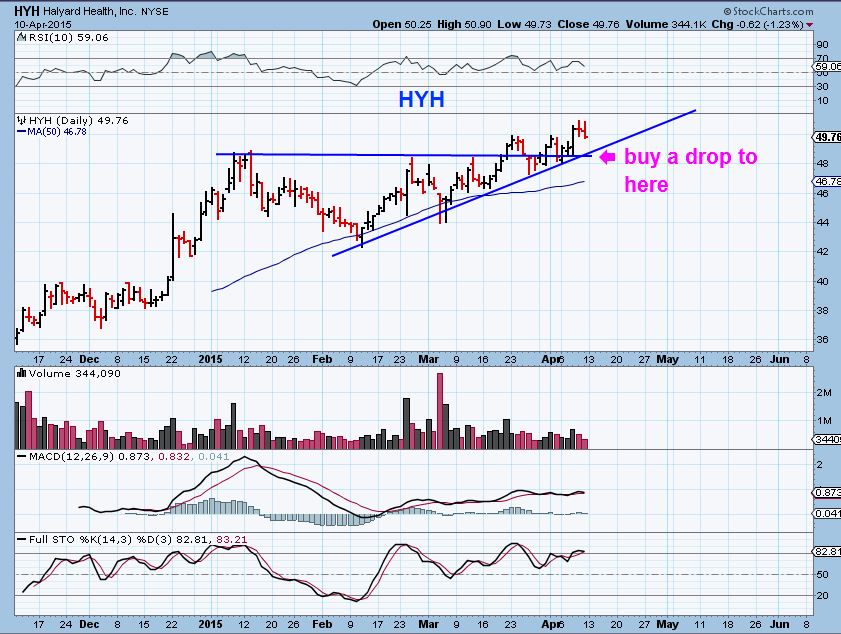
Task: Click the Chg -0.62 (-1.23%) value
Action: point(757,24)
